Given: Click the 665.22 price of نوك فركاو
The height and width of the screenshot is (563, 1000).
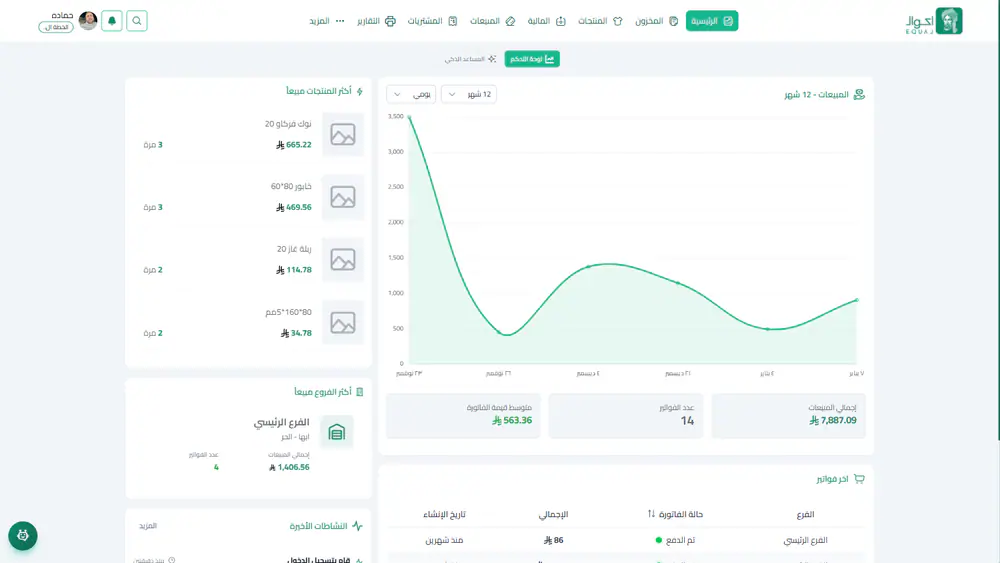Looking at the screenshot, I should tap(294, 145).
